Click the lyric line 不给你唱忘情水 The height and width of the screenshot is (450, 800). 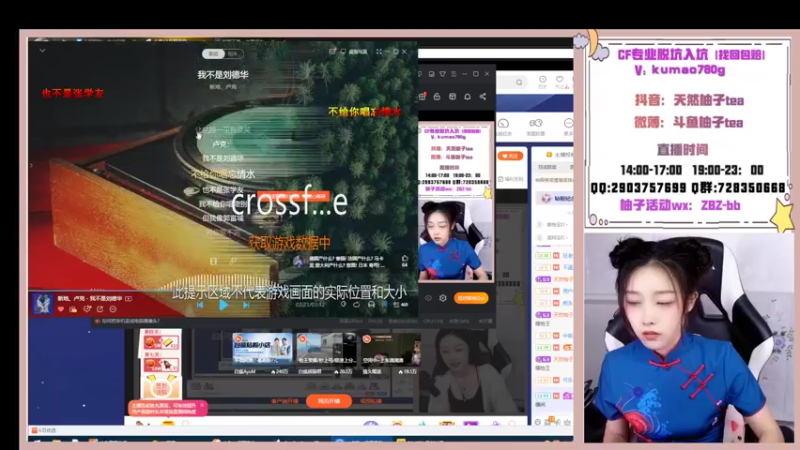(x=223, y=174)
